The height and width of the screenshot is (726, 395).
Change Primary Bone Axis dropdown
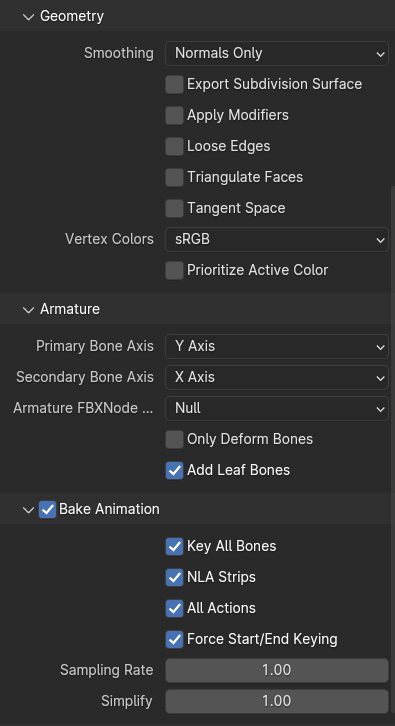pos(277,346)
